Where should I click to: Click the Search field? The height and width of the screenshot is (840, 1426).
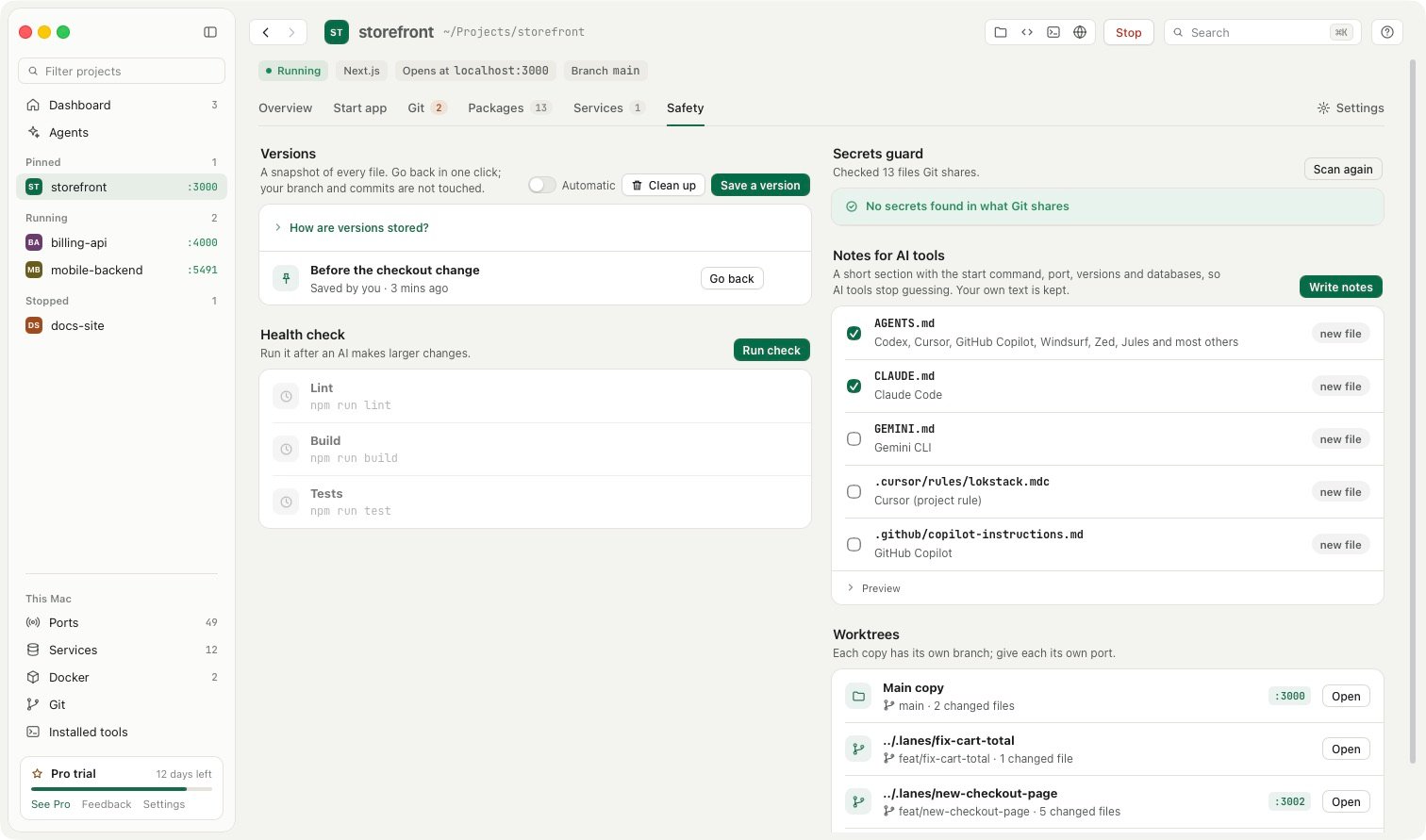1263,32
